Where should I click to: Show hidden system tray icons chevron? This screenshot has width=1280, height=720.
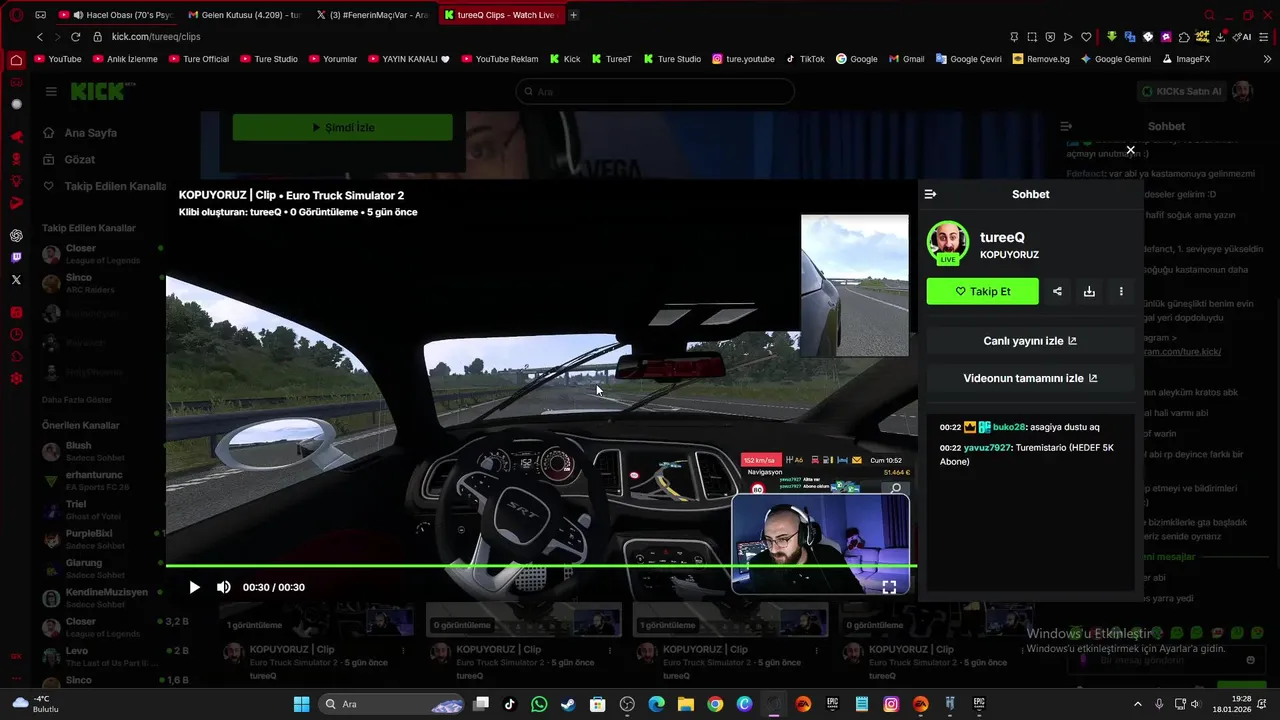click(1137, 704)
